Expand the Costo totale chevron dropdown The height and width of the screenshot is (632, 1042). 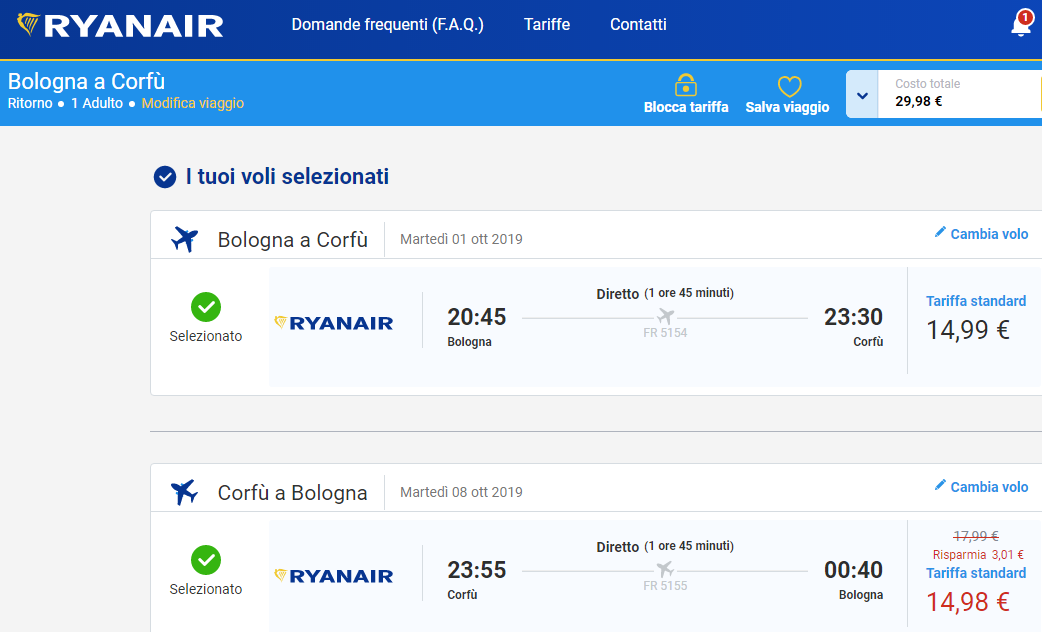click(x=862, y=95)
